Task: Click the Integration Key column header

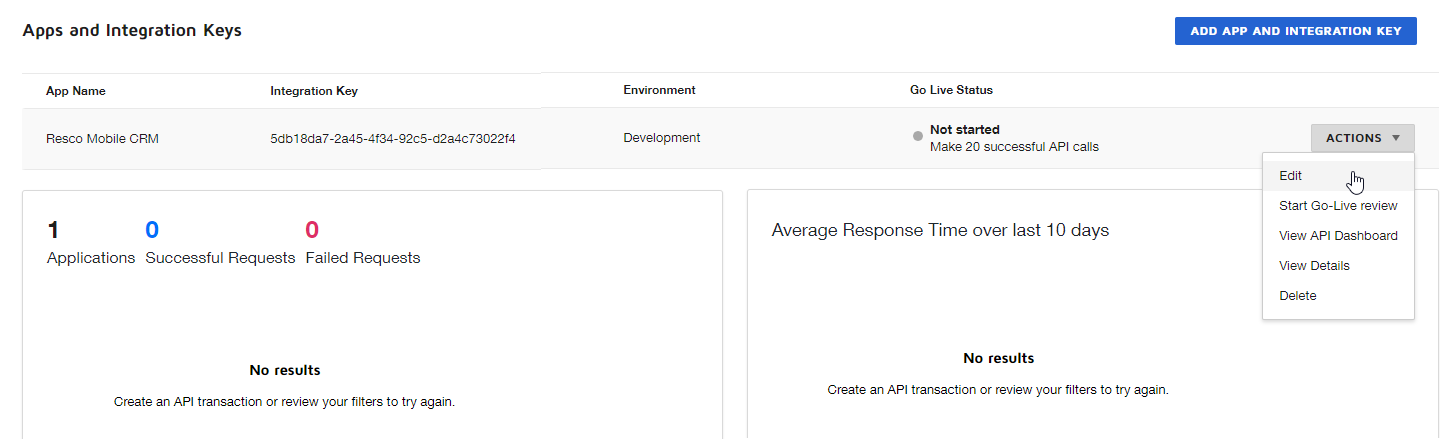Action: [x=314, y=91]
